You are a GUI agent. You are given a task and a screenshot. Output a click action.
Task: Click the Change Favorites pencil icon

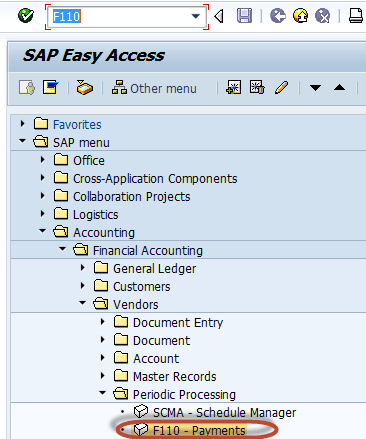click(x=282, y=88)
